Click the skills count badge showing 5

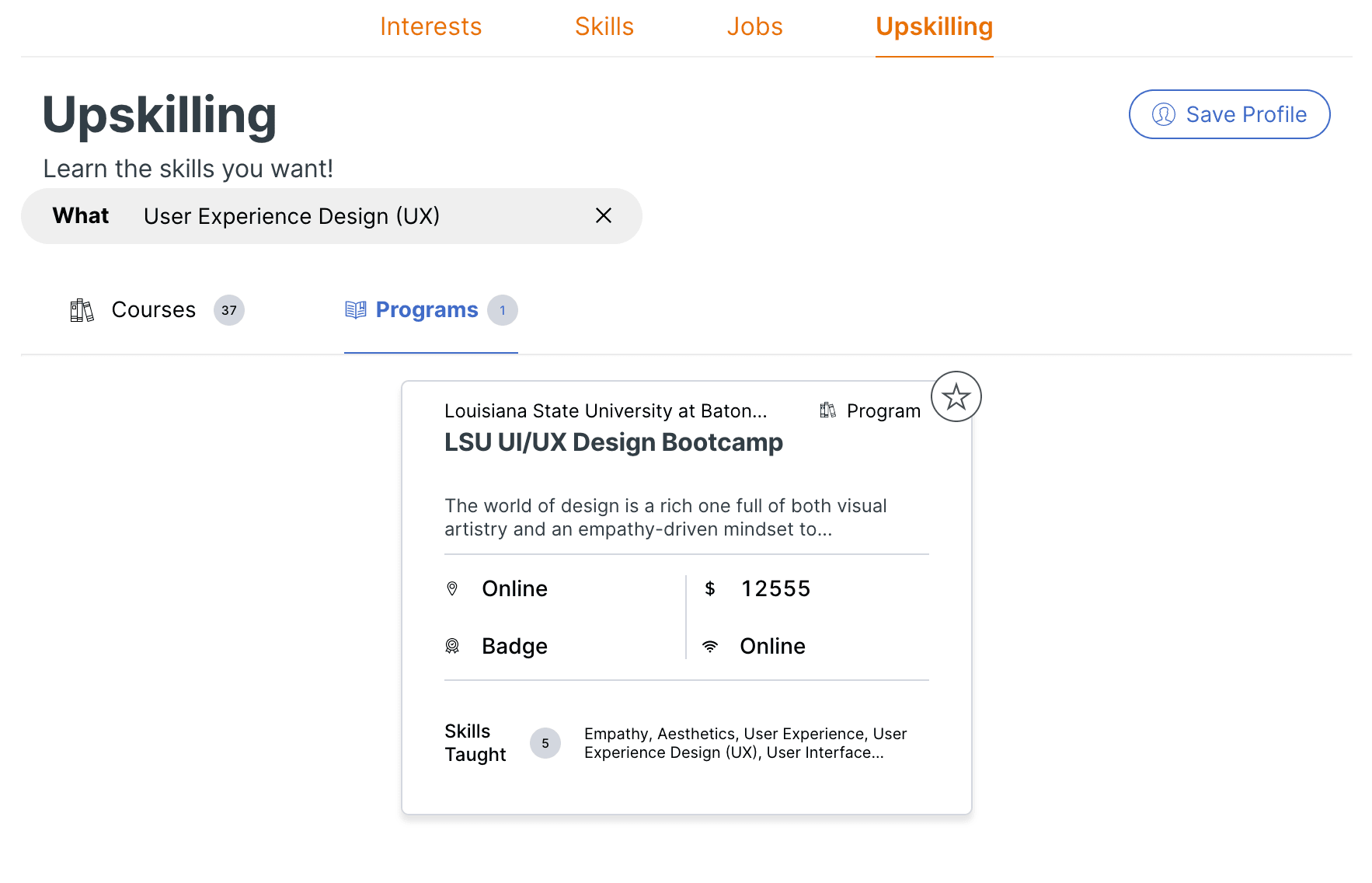coord(545,743)
